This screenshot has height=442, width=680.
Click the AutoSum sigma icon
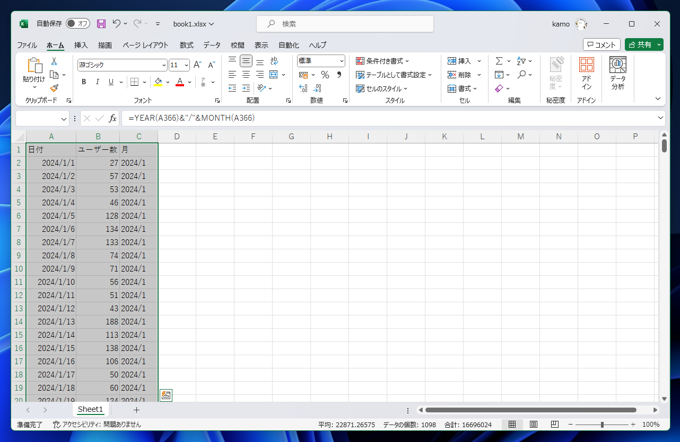click(x=499, y=61)
